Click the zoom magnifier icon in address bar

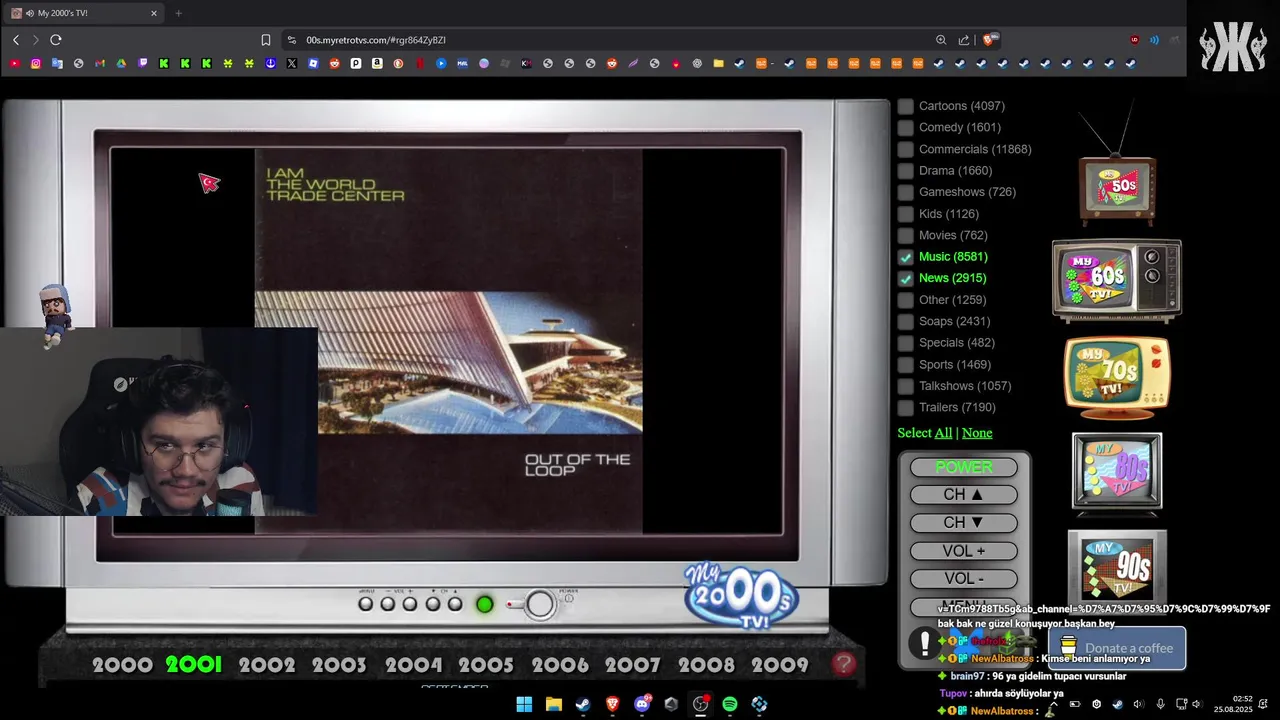coord(941,40)
